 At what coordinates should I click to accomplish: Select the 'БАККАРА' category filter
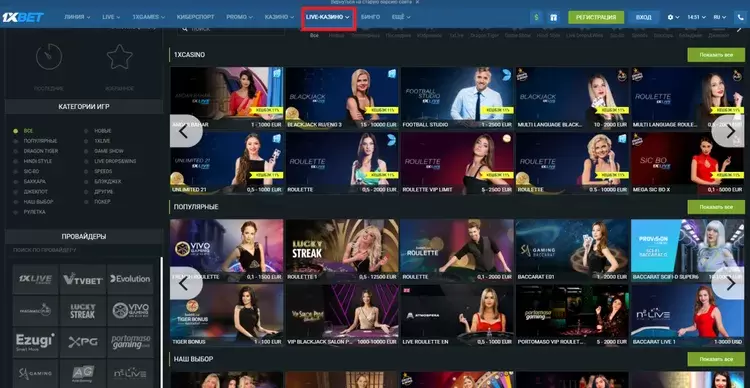pyautogui.click(x=35, y=182)
